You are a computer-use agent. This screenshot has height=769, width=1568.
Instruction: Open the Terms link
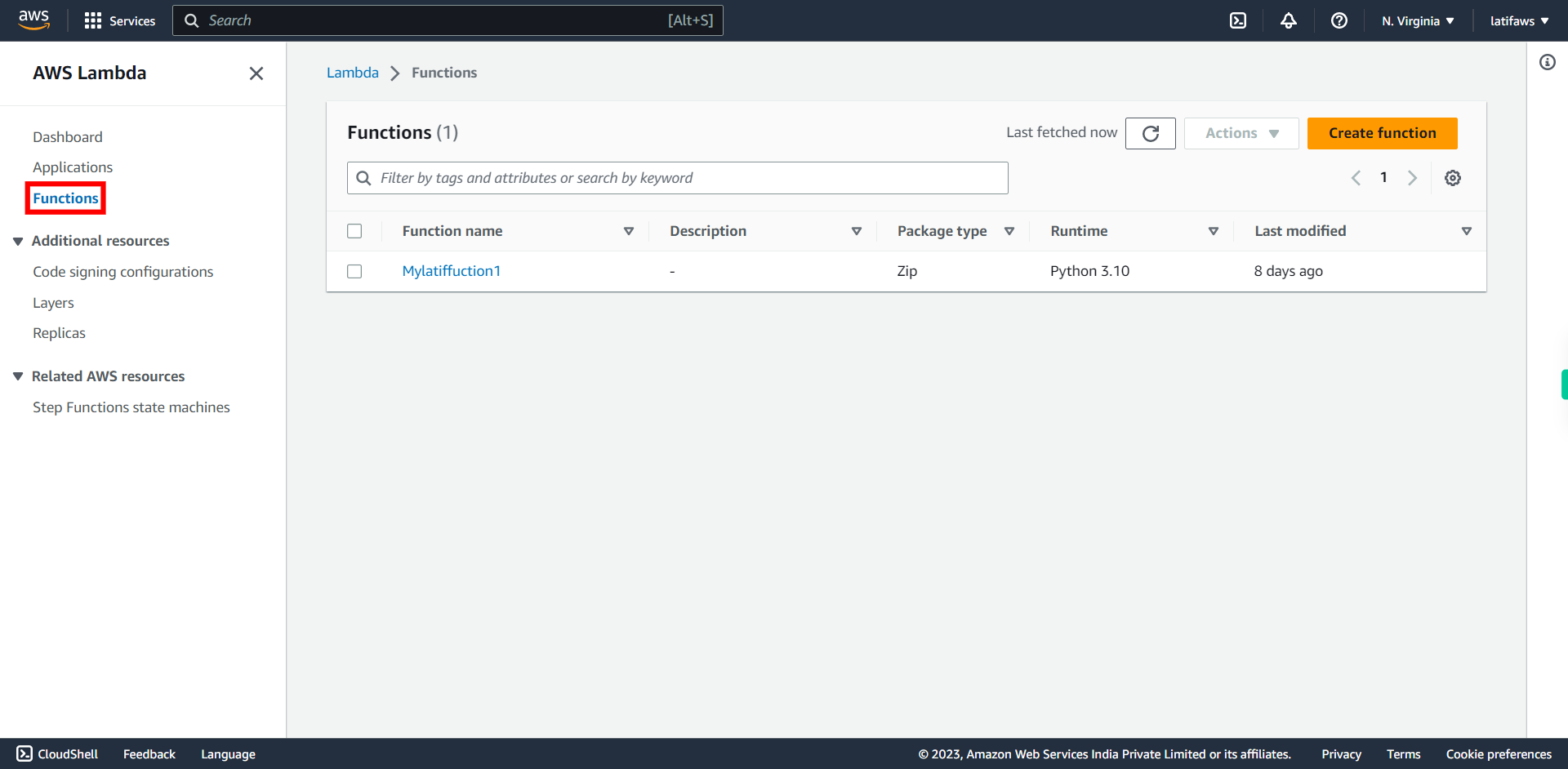point(1403,754)
